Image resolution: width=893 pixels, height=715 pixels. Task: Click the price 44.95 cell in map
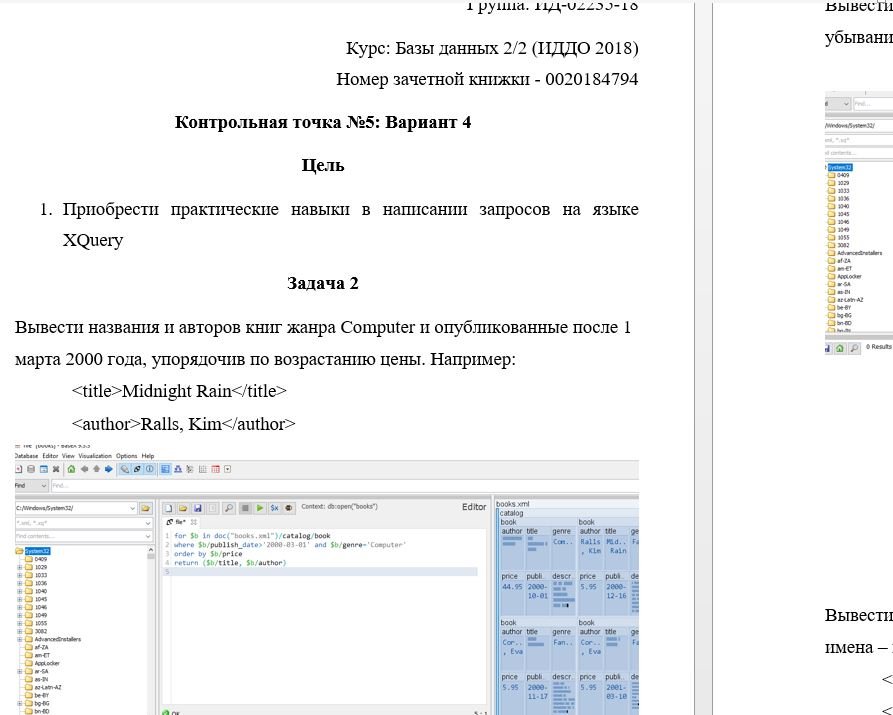coord(511,588)
